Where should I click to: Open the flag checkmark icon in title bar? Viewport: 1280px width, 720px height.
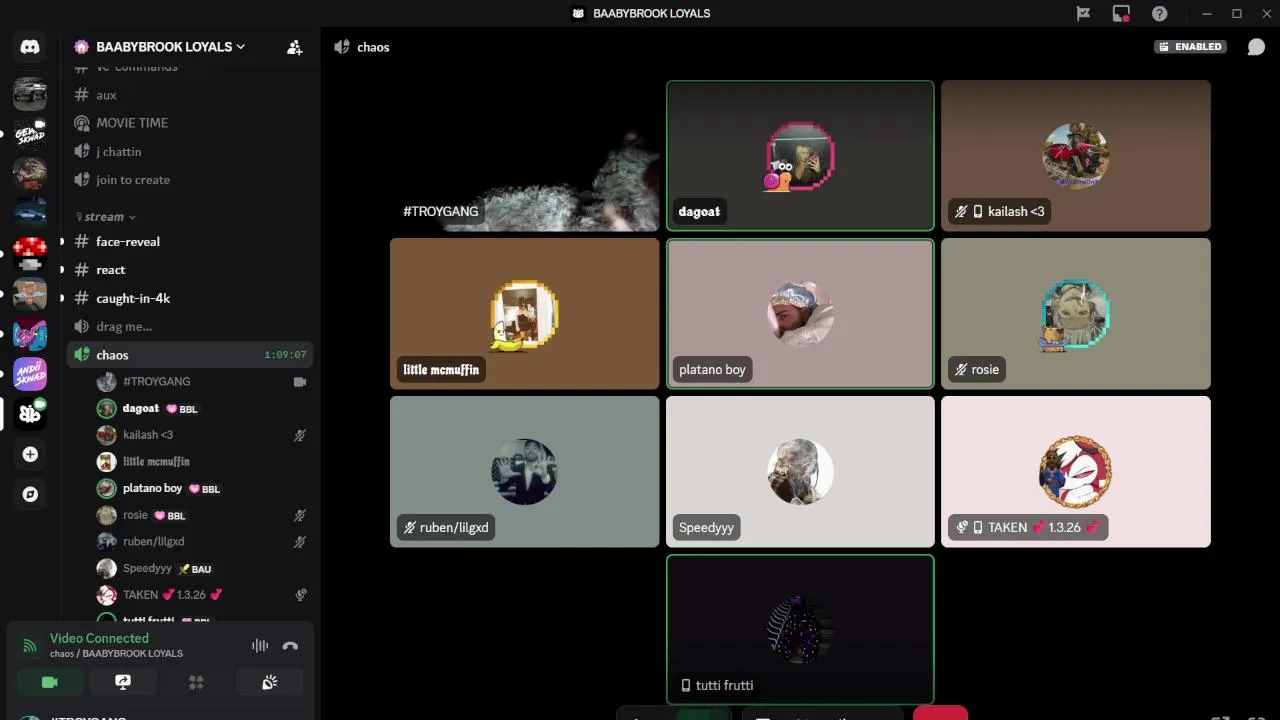[x=1083, y=13]
